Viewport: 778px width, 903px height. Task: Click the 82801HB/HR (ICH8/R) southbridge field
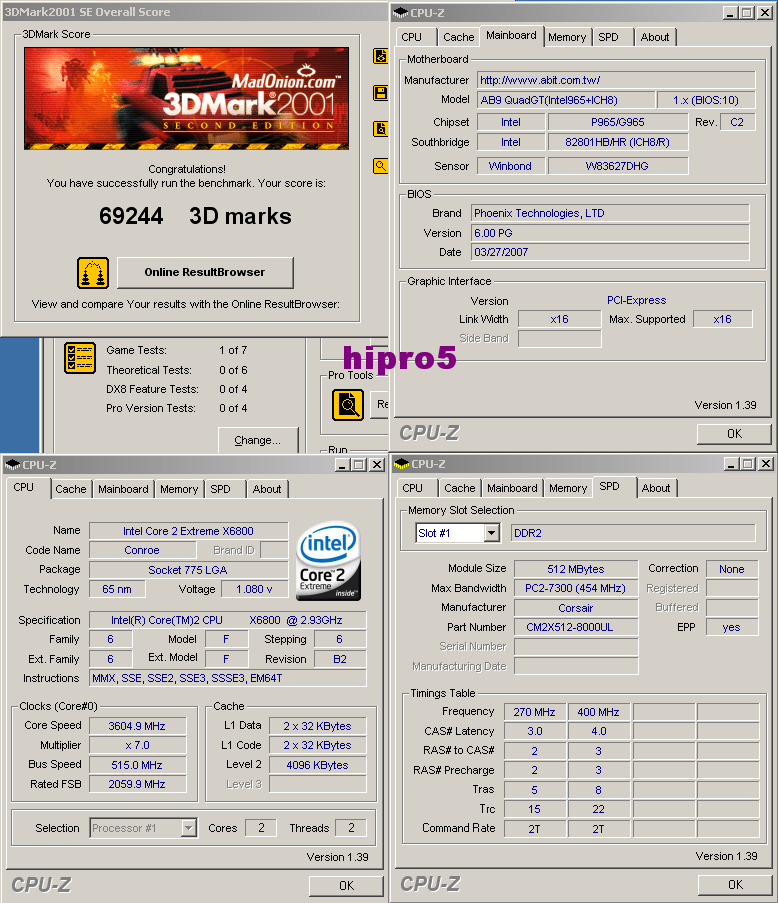click(x=618, y=142)
